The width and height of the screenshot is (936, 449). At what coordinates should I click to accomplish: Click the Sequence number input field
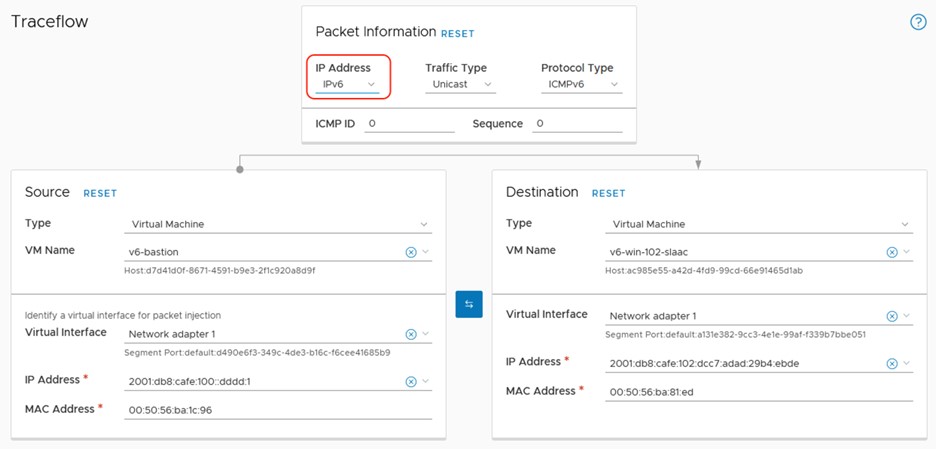[x=577, y=124]
